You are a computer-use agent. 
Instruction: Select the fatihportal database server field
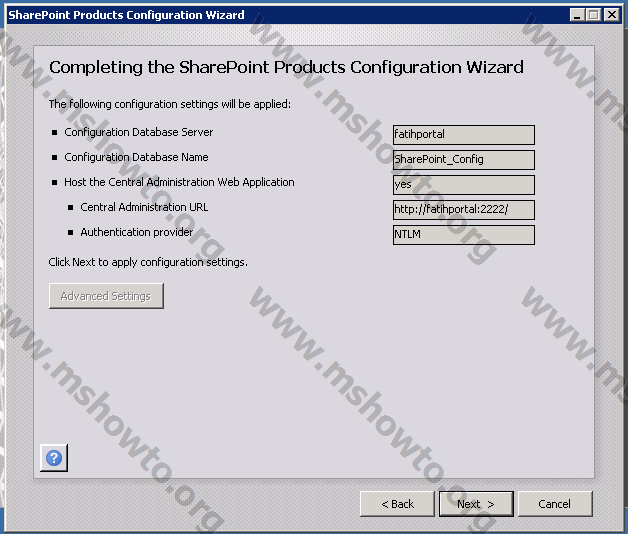click(x=464, y=134)
